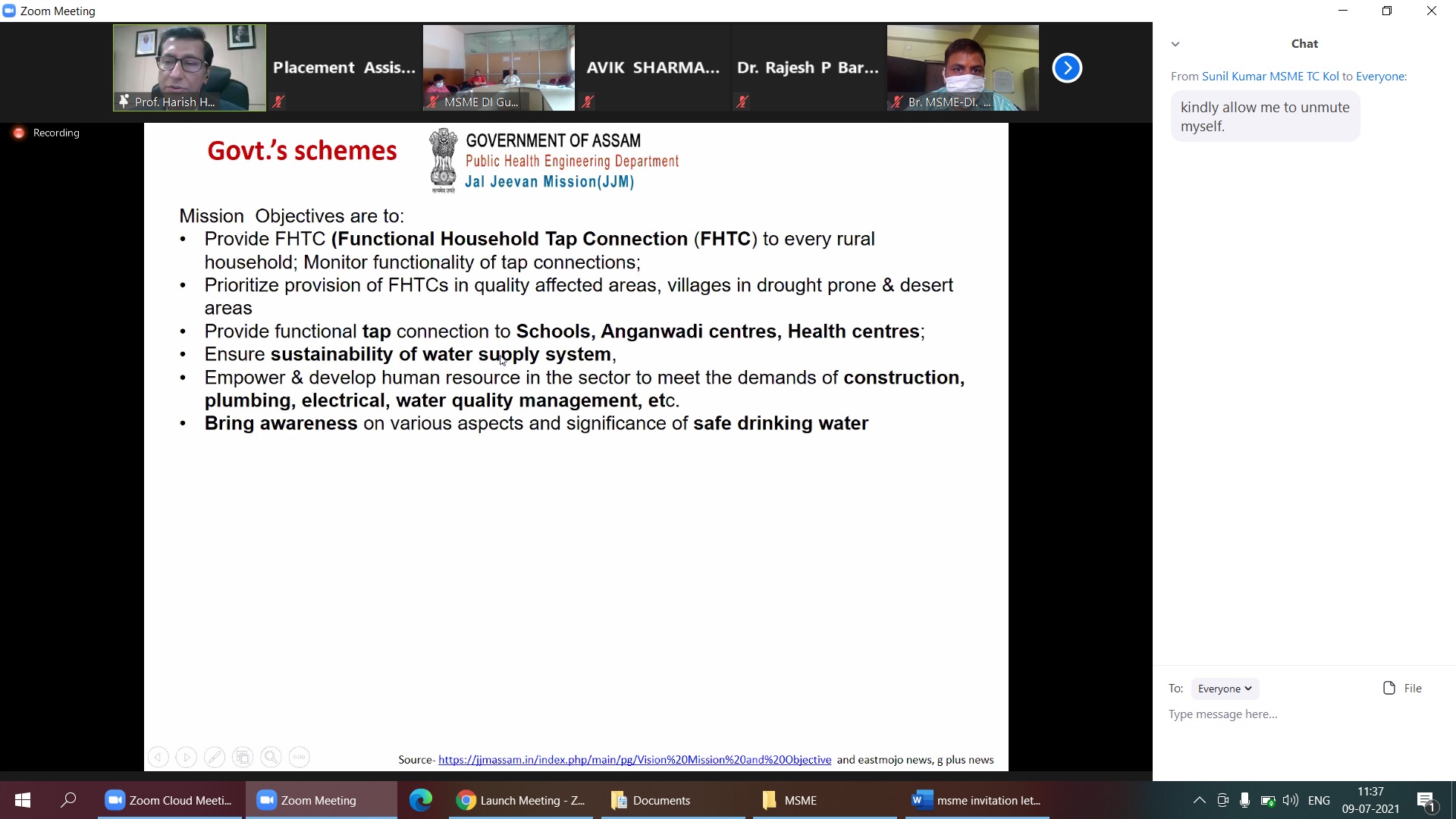The height and width of the screenshot is (819, 1456).
Task: Click Sunil Kumar MSME TC Kol sender name
Action: 1270,76
